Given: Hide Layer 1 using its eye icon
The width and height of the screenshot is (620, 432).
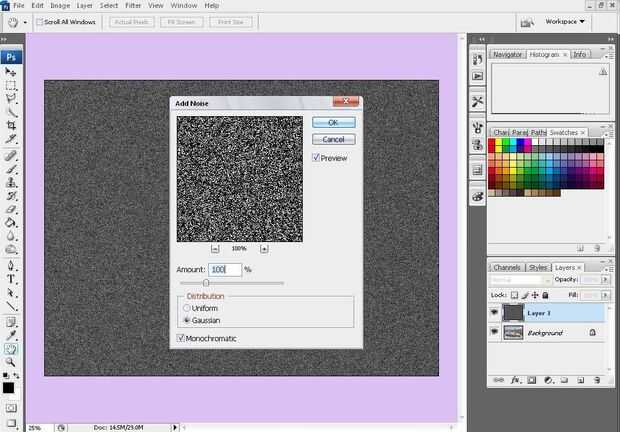Looking at the screenshot, I should 494,313.
